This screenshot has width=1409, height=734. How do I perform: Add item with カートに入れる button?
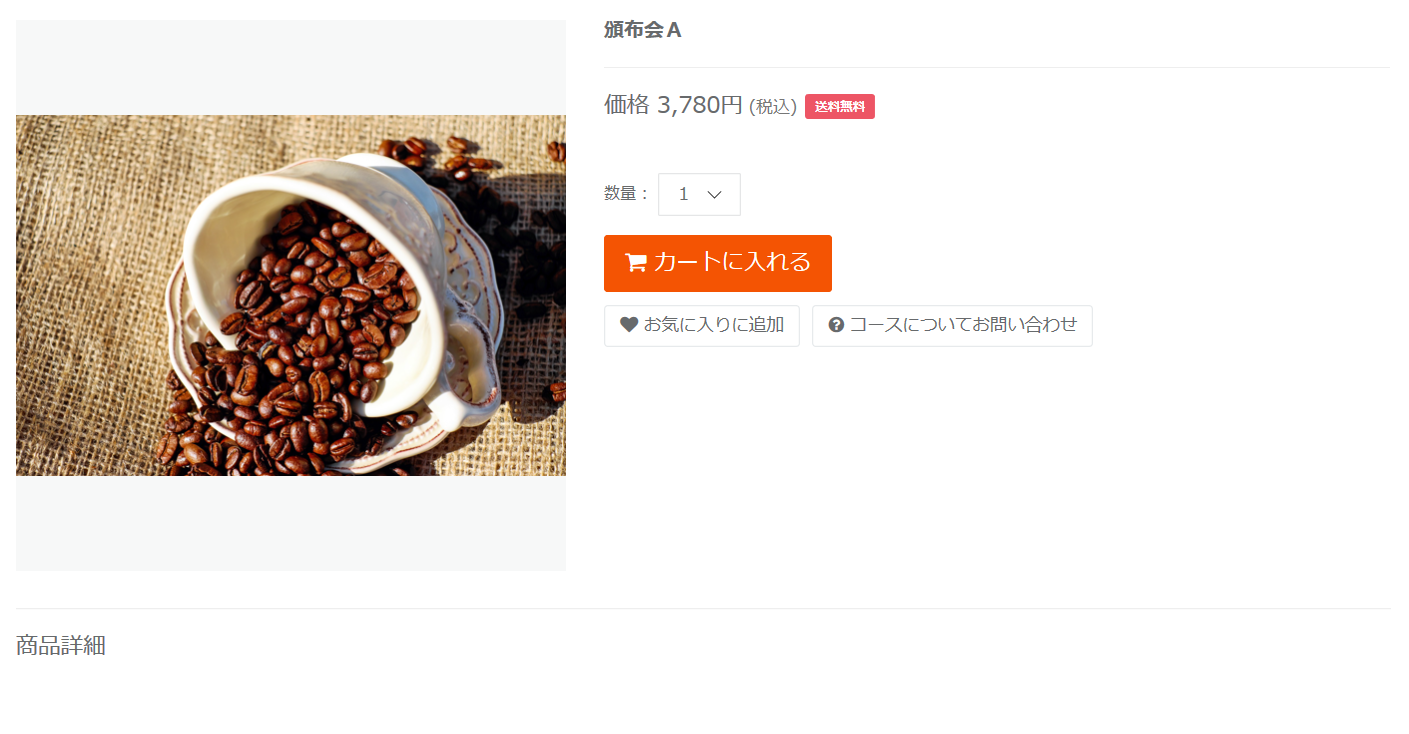click(x=718, y=263)
